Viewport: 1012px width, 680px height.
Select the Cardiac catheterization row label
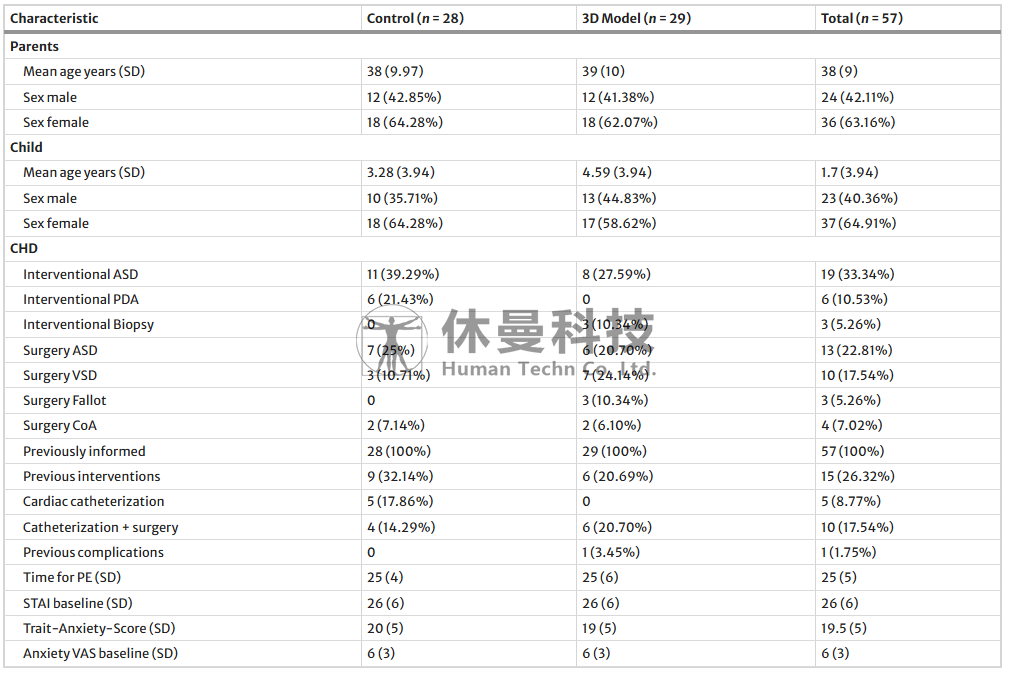94,501
